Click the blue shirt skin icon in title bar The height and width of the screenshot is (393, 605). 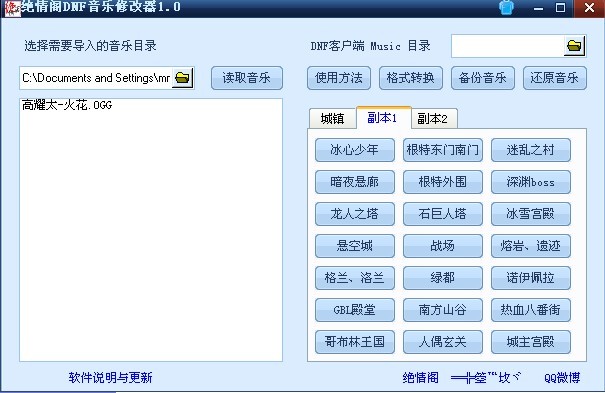tap(506, 7)
